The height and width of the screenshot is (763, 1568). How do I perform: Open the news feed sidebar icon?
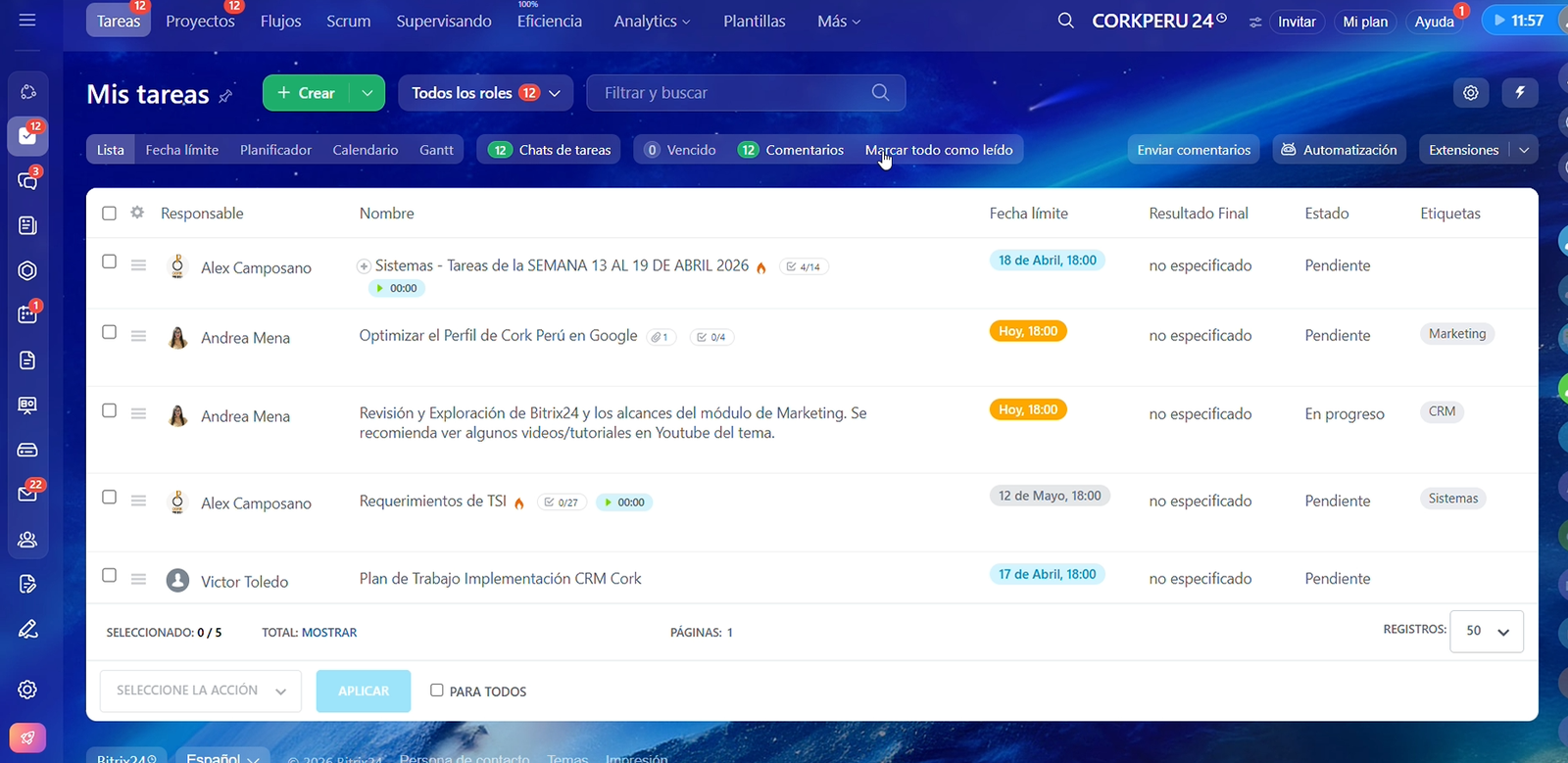(x=27, y=225)
